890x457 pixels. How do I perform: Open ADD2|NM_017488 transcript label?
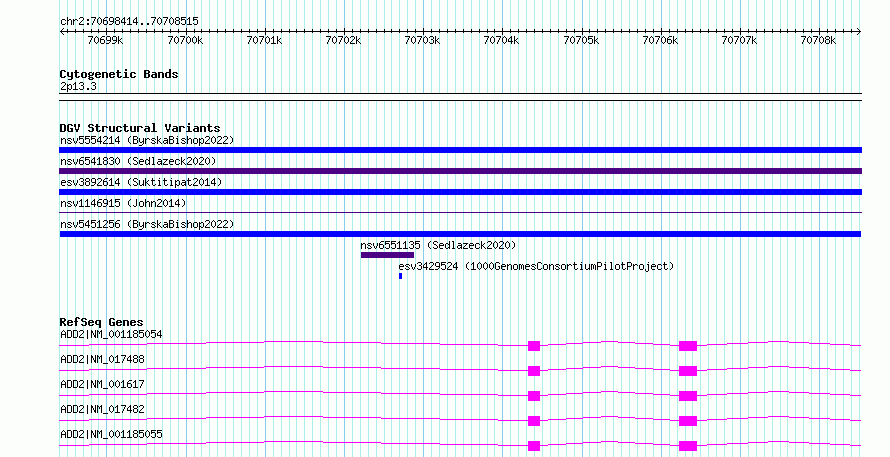point(102,359)
